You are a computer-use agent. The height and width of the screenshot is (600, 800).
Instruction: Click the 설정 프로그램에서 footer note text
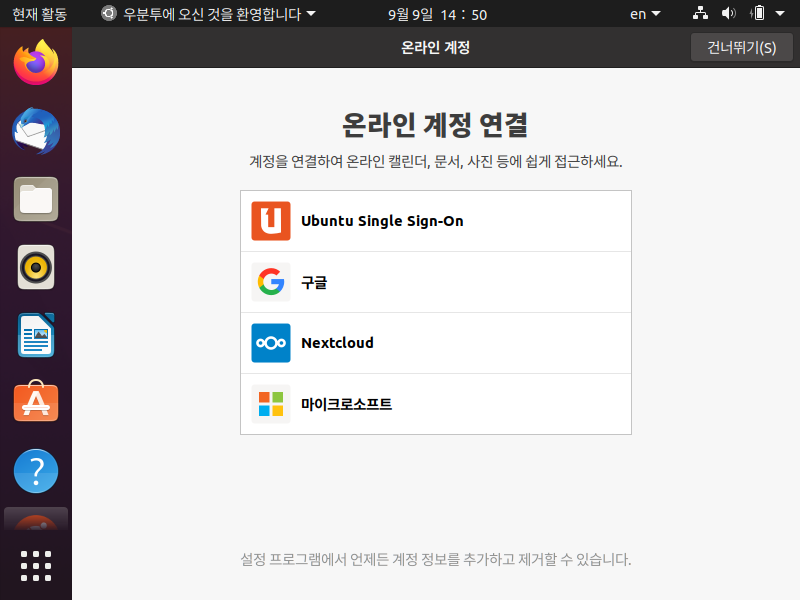pyautogui.click(x=436, y=560)
